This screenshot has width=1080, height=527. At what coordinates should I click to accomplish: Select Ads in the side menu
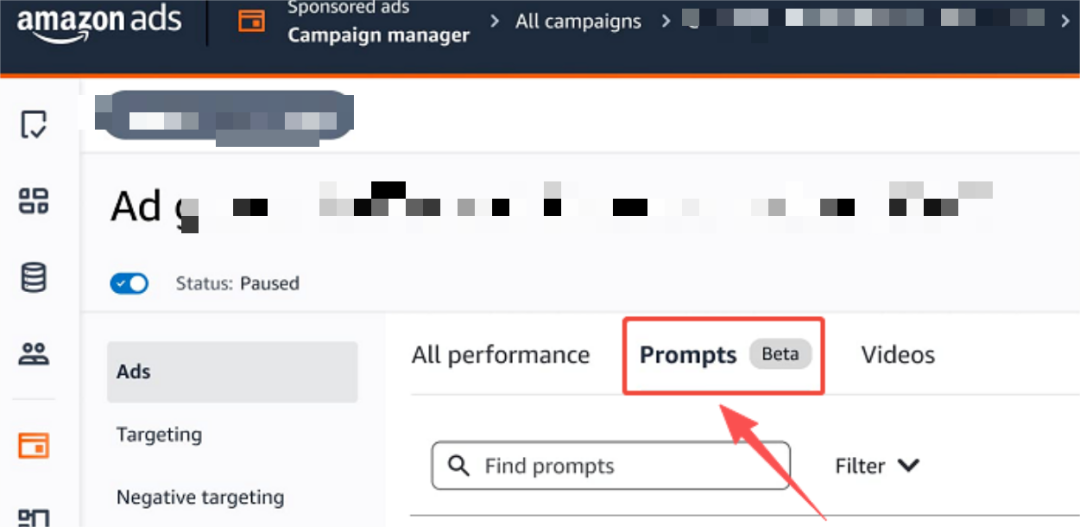click(133, 372)
